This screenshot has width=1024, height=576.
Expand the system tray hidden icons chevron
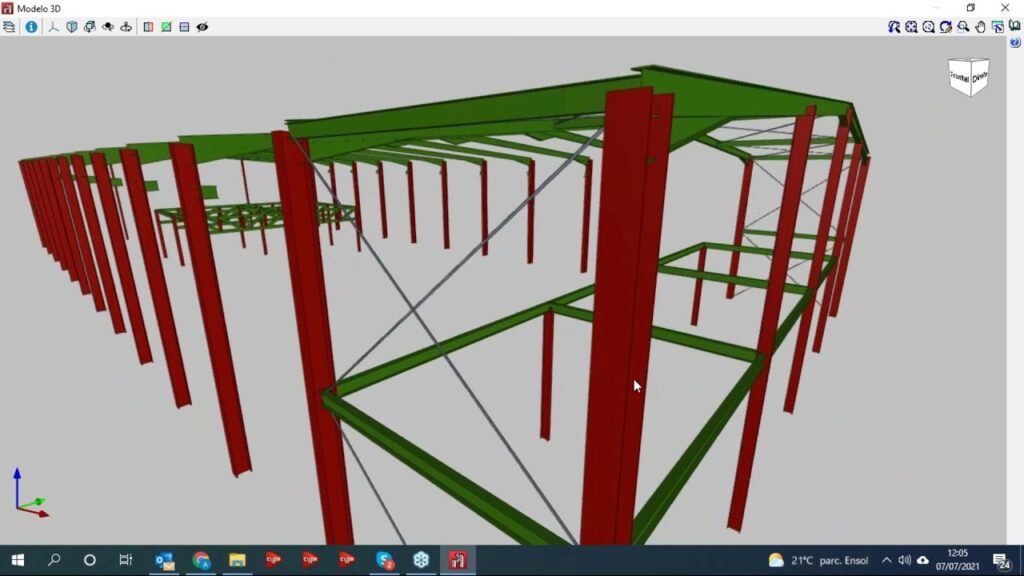pyautogui.click(x=886, y=560)
